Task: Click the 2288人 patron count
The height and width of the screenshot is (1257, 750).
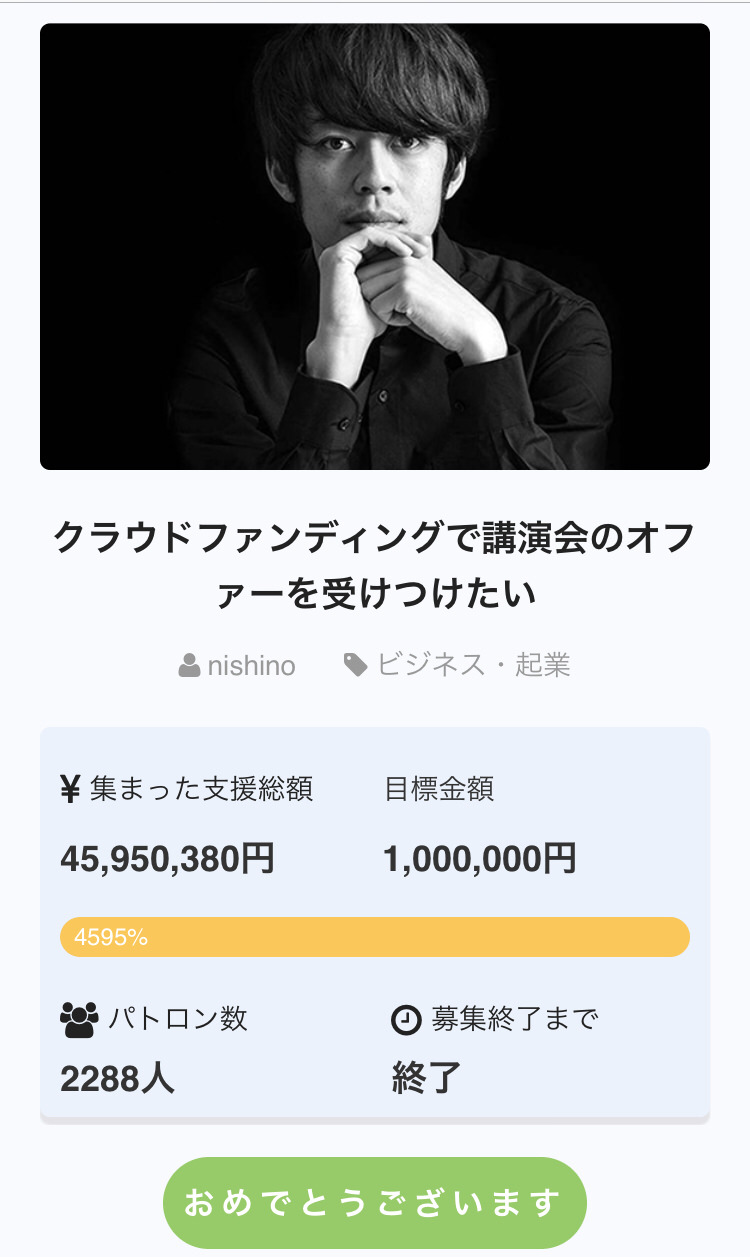Action: click(x=117, y=1079)
